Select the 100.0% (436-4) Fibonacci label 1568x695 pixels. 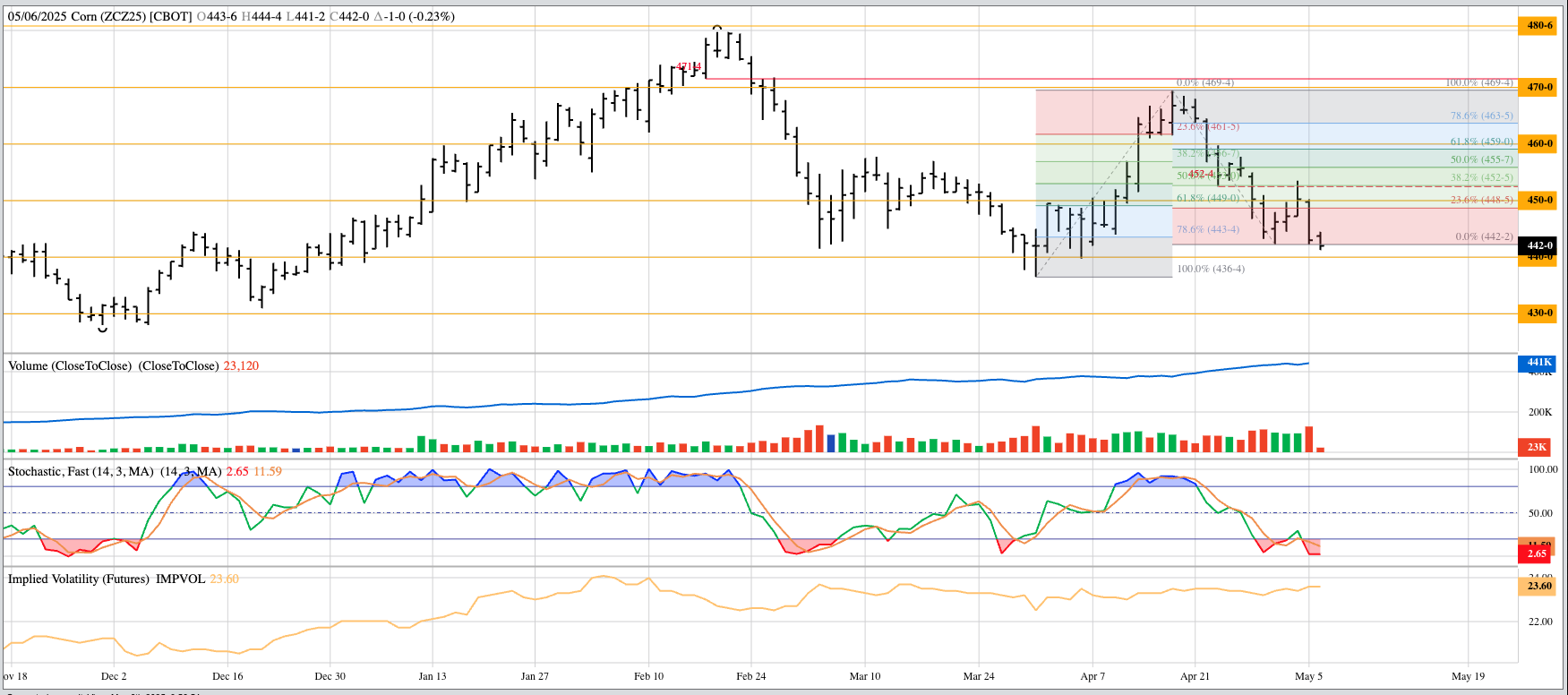1211,269
